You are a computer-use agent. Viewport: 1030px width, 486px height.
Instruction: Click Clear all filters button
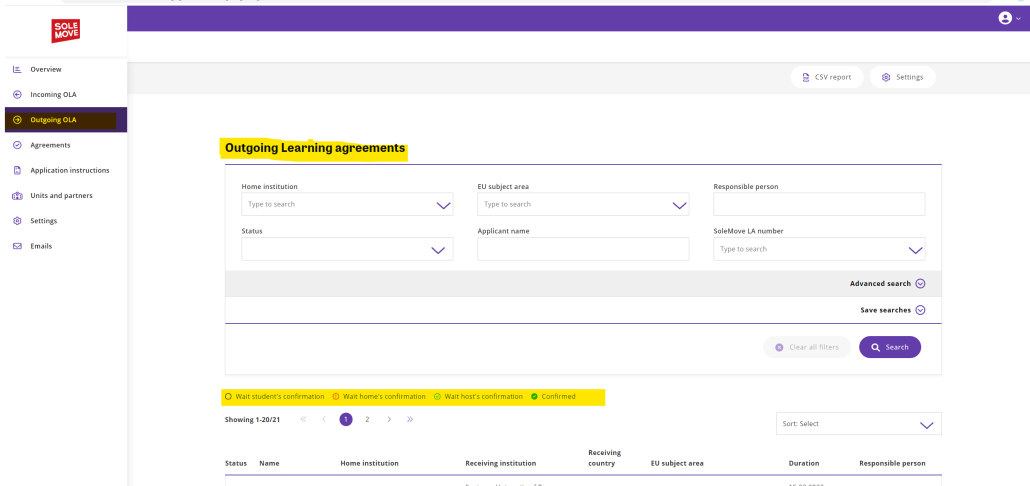[x=807, y=347]
